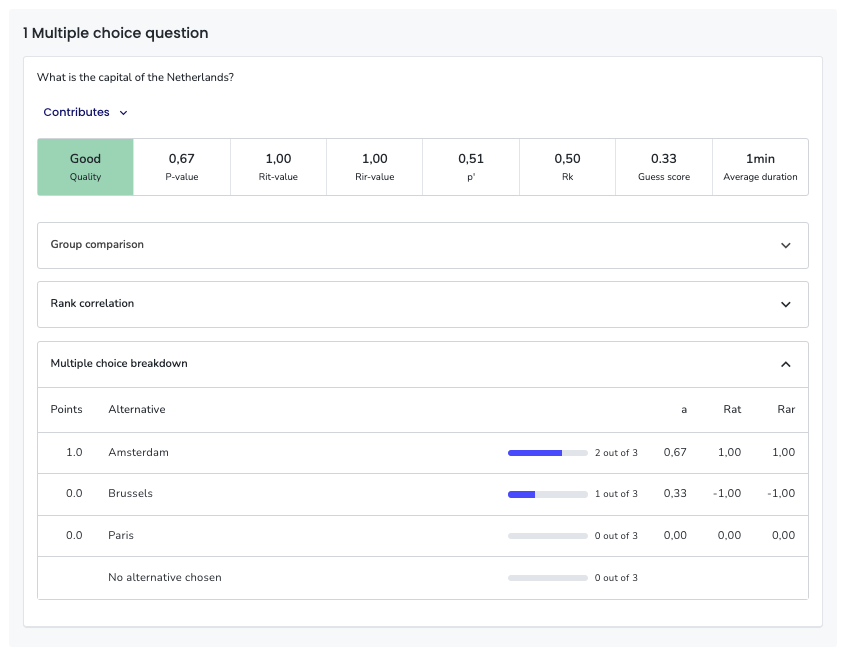Select the Good Quality tile

[85, 167]
